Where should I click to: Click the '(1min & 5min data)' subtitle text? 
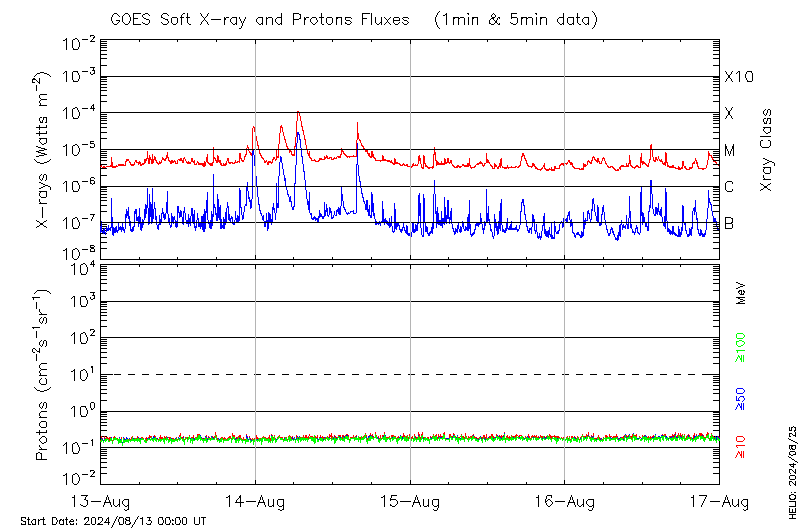(x=510, y=19)
